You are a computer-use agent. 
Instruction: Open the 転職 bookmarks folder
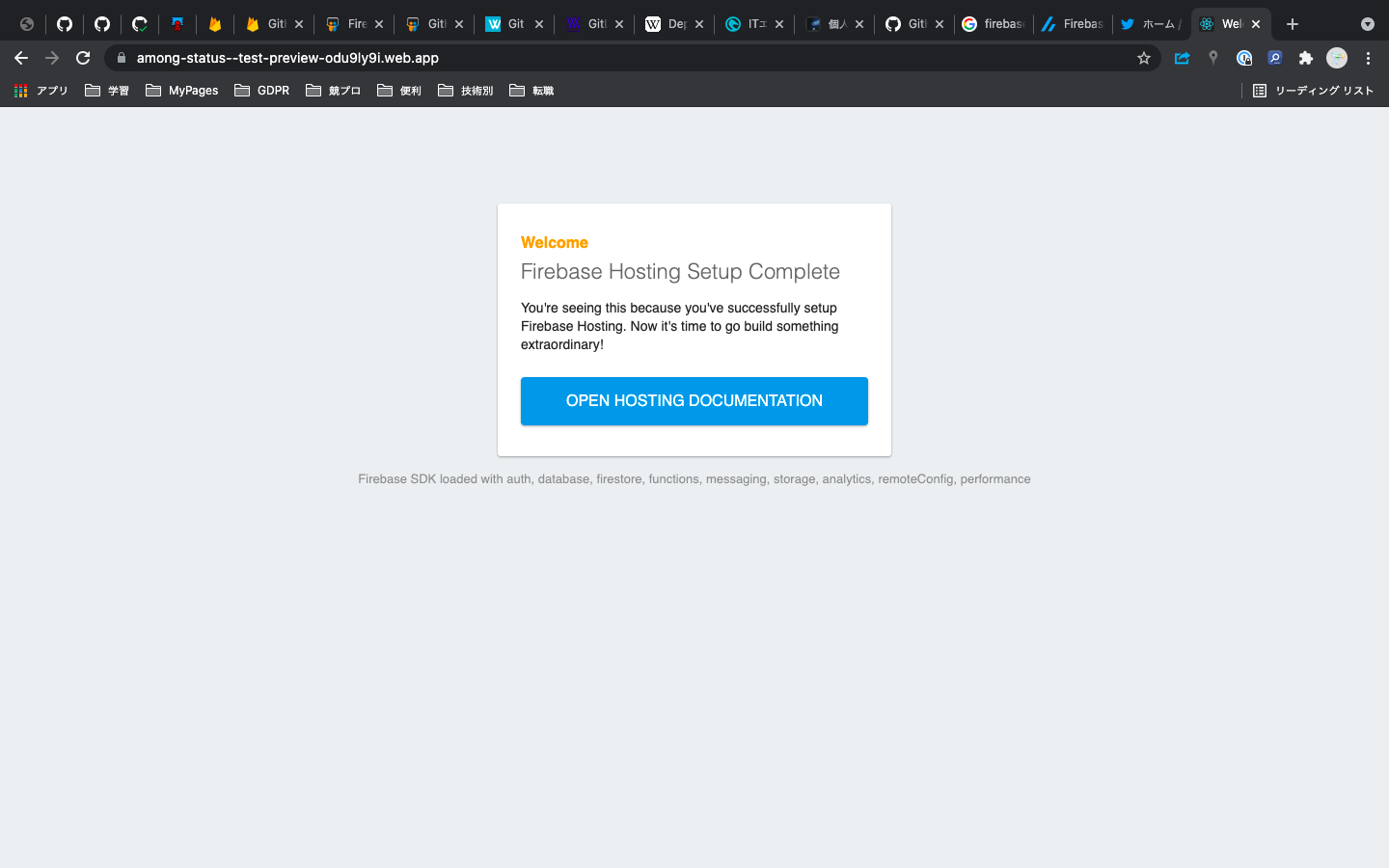point(531,91)
